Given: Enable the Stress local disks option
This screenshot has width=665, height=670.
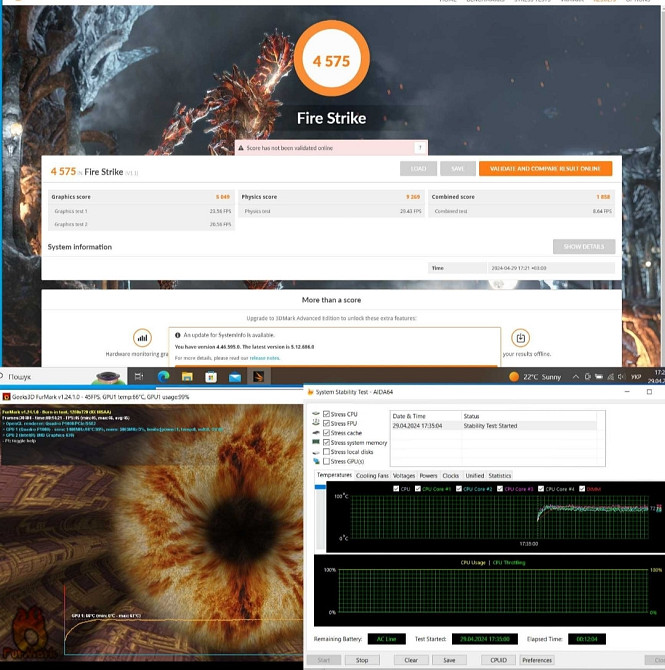Looking at the screenshot, I should pyautogui.click(x=327, y=452).
